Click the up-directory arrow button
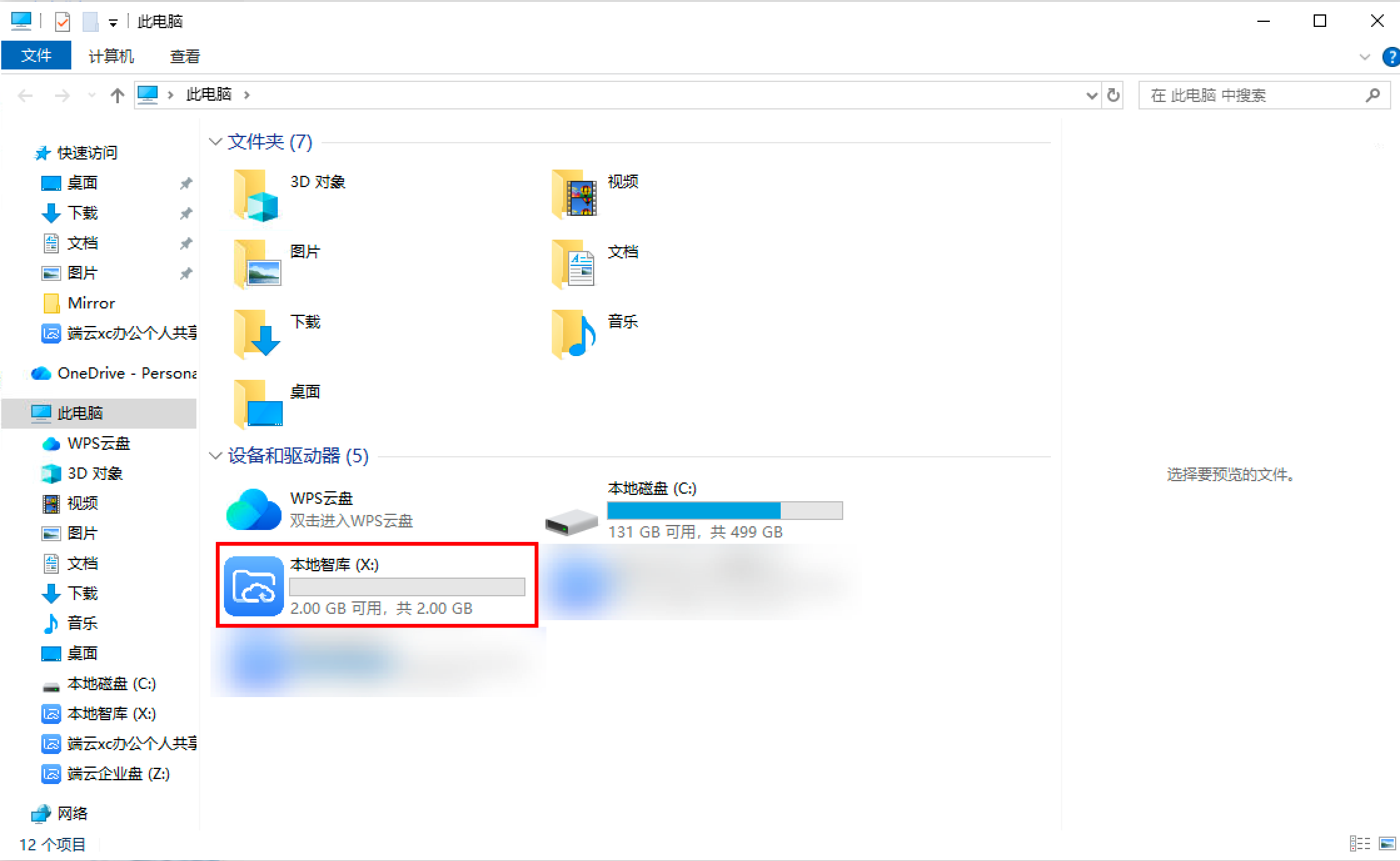The width and height of the screenshot is (1400, 861). point(117,95)
